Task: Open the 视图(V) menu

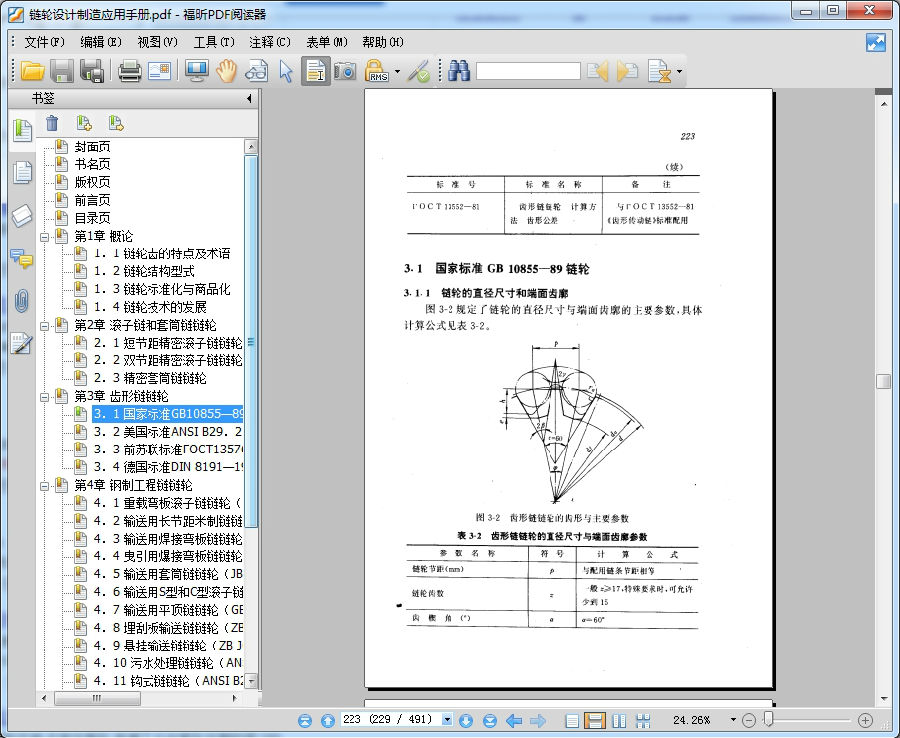Action: (x=157, y=42)
